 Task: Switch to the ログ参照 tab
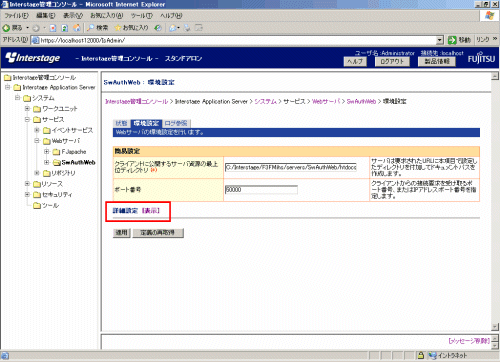click(176, 123)
